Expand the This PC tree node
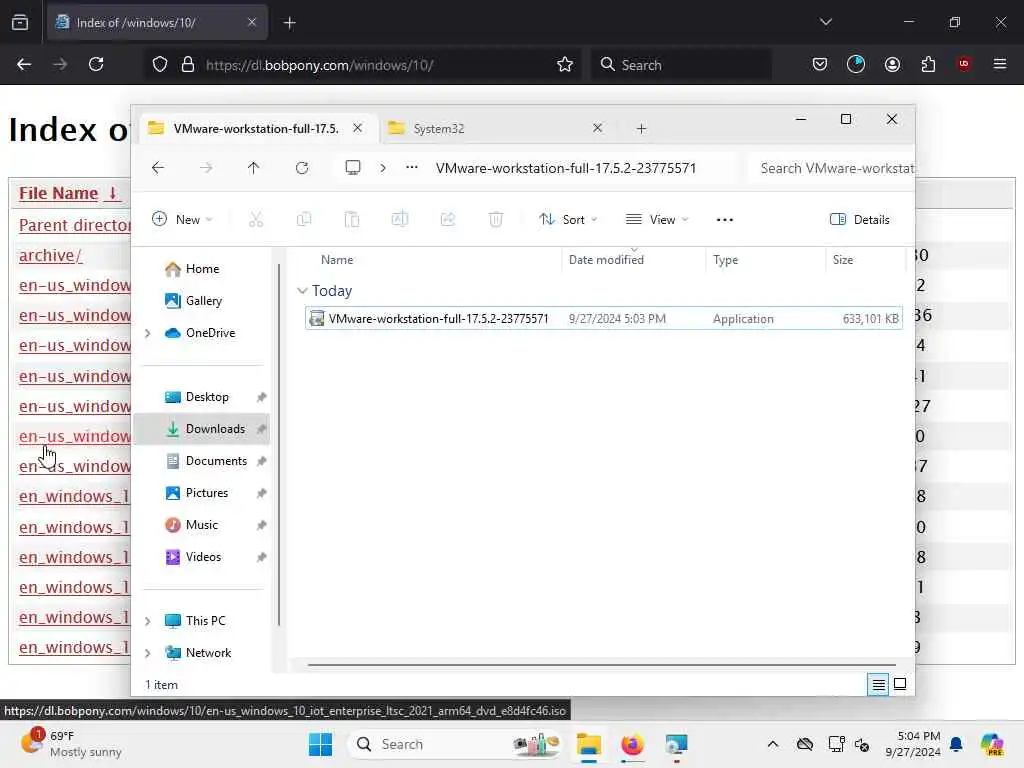Image resolution: width=1024 pixels, height=768 pixels. point(148,621)
